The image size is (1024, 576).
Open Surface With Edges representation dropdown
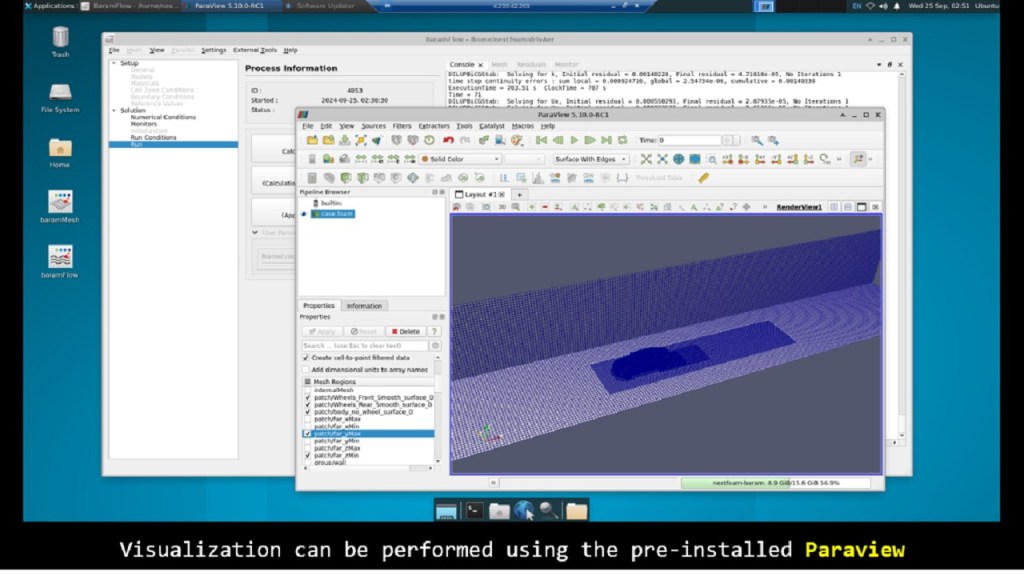click(592, 159)
